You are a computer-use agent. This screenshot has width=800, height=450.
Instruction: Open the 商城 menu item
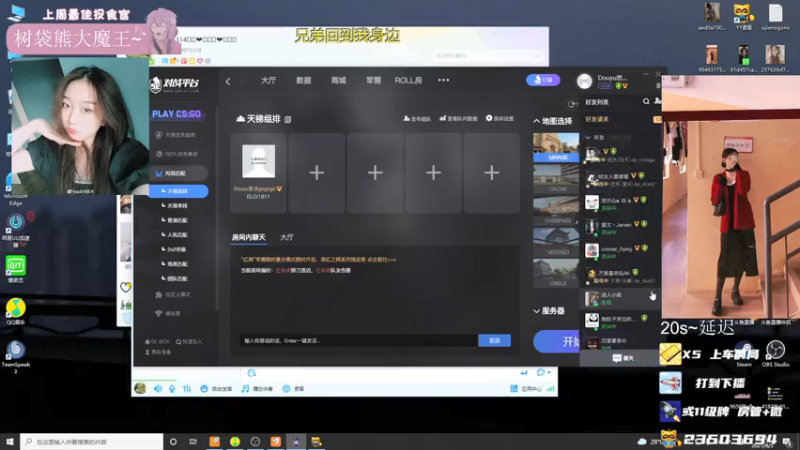click(x=338, y=81)
